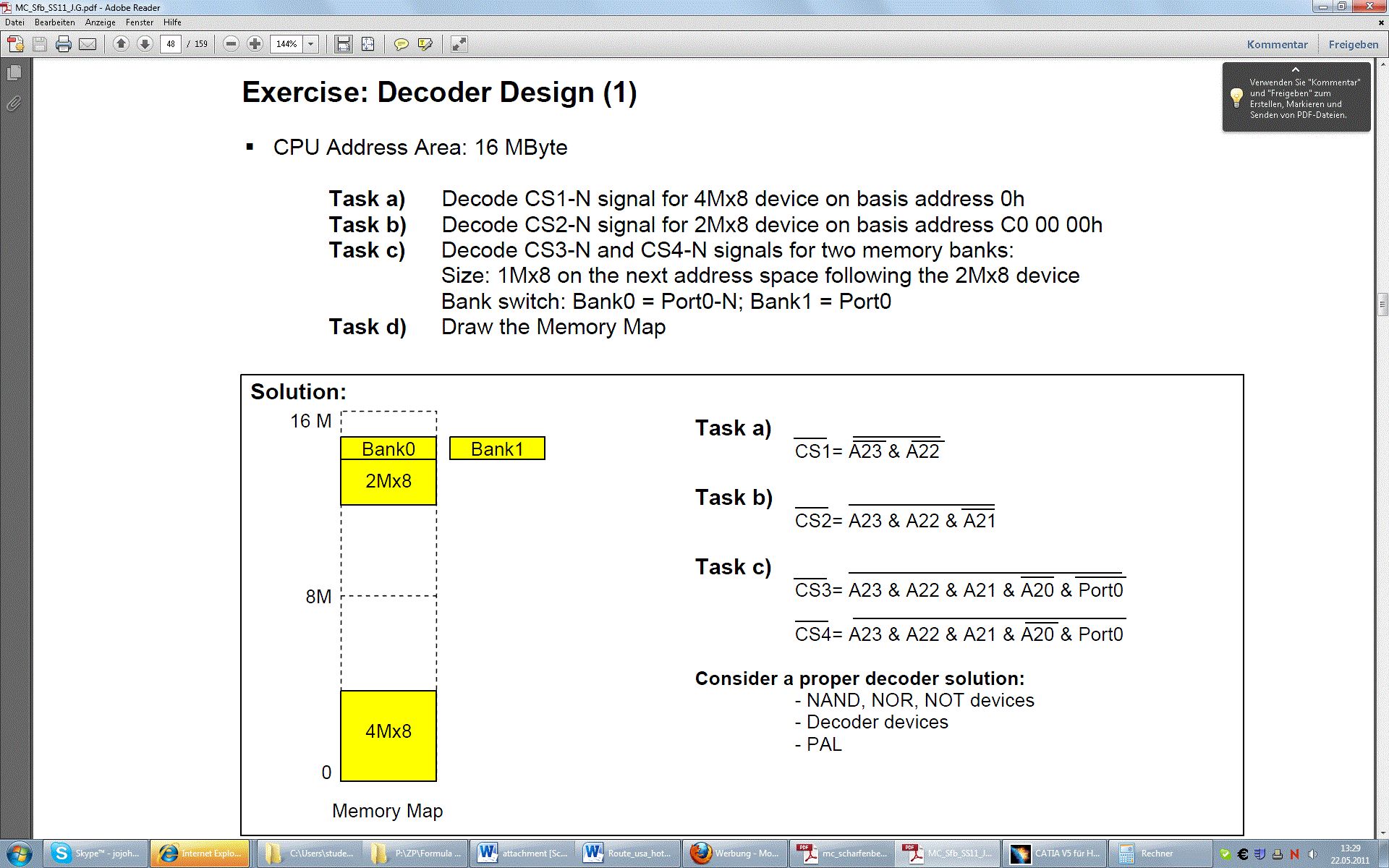Toggle fit-to-width scrolling mode
Image resolution: width=1389 pixels, height=868 pixels.
343,44
